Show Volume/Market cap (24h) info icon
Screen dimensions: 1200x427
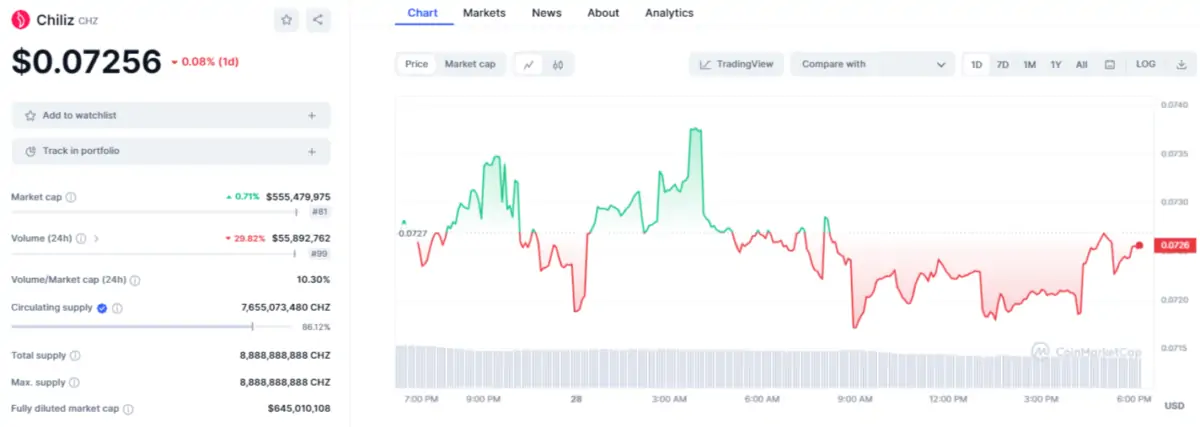pos(135,280)
